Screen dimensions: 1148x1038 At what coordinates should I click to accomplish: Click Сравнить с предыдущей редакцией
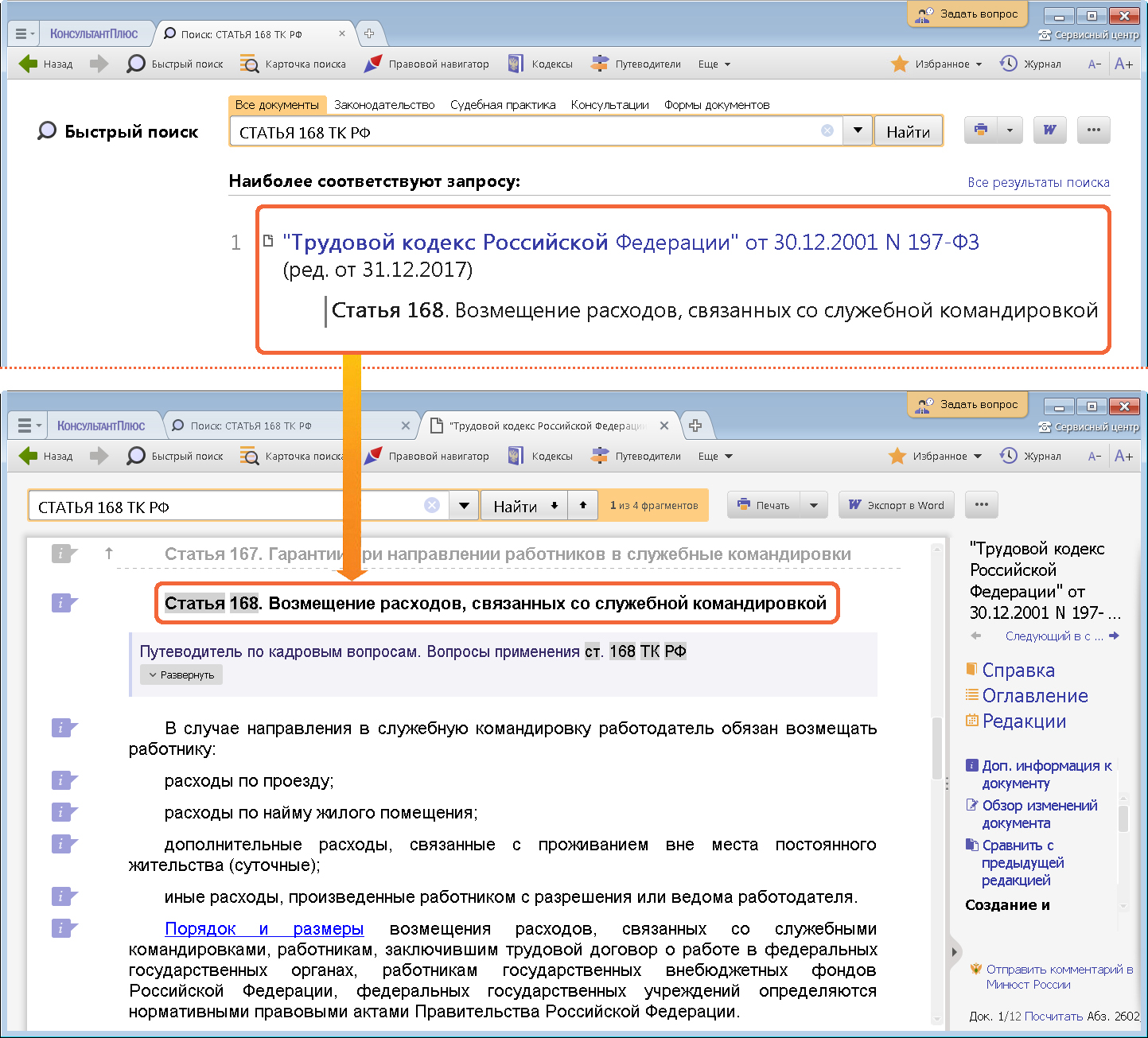click(1015, 862)
